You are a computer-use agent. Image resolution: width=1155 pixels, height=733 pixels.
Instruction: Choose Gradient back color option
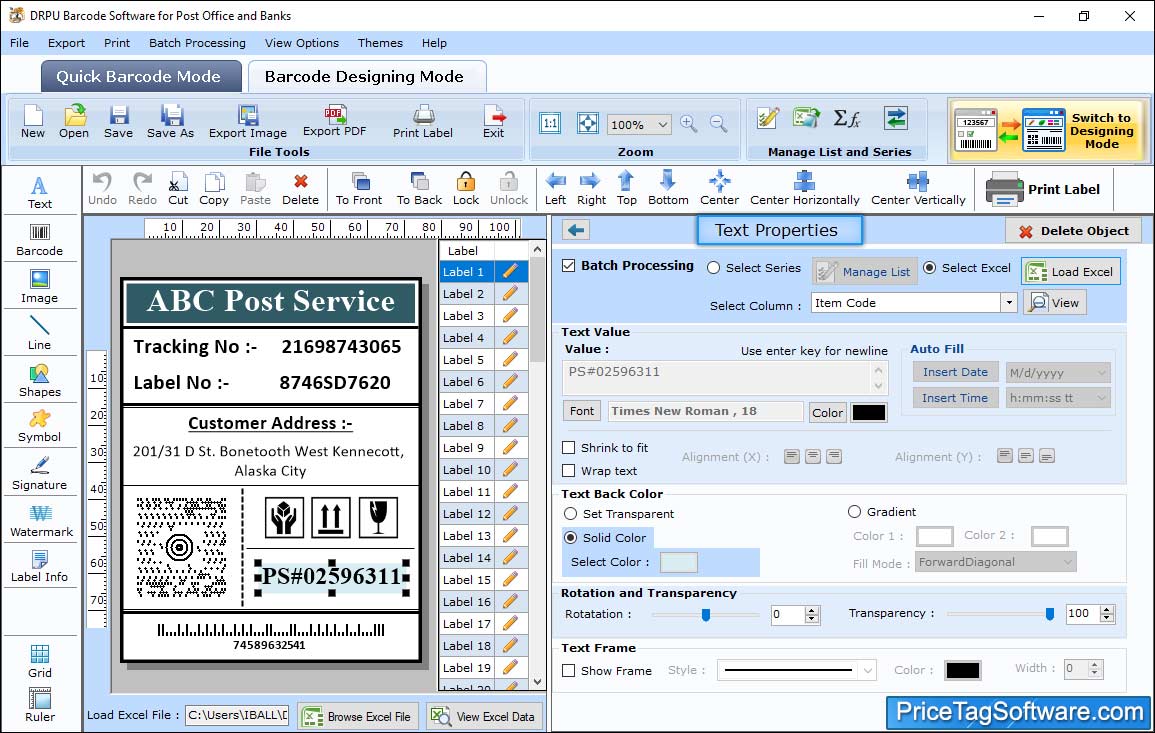pos(854,512)
